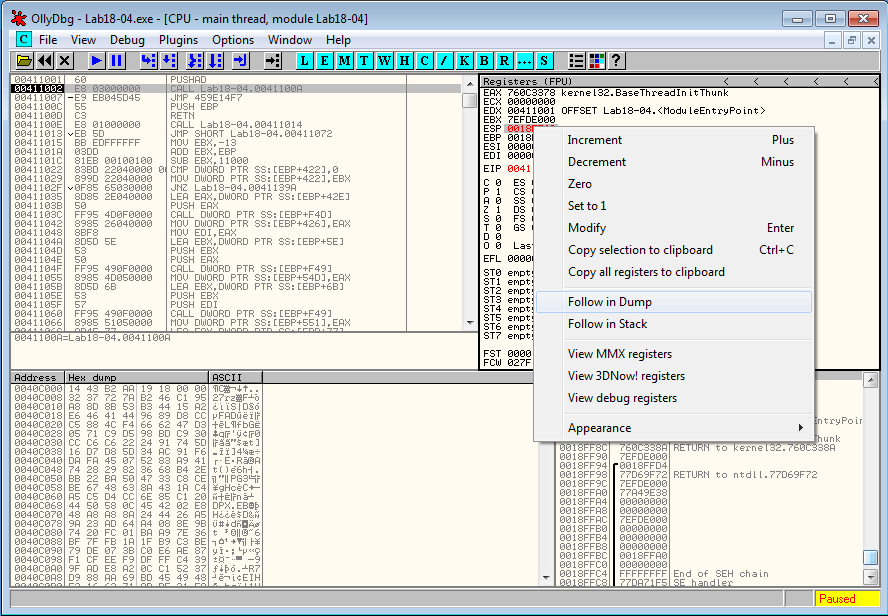This screenshot has height=616, width=888.
Task: Click the stack pane vertical scrollbar thumb
Action: [x=870, y=557]
